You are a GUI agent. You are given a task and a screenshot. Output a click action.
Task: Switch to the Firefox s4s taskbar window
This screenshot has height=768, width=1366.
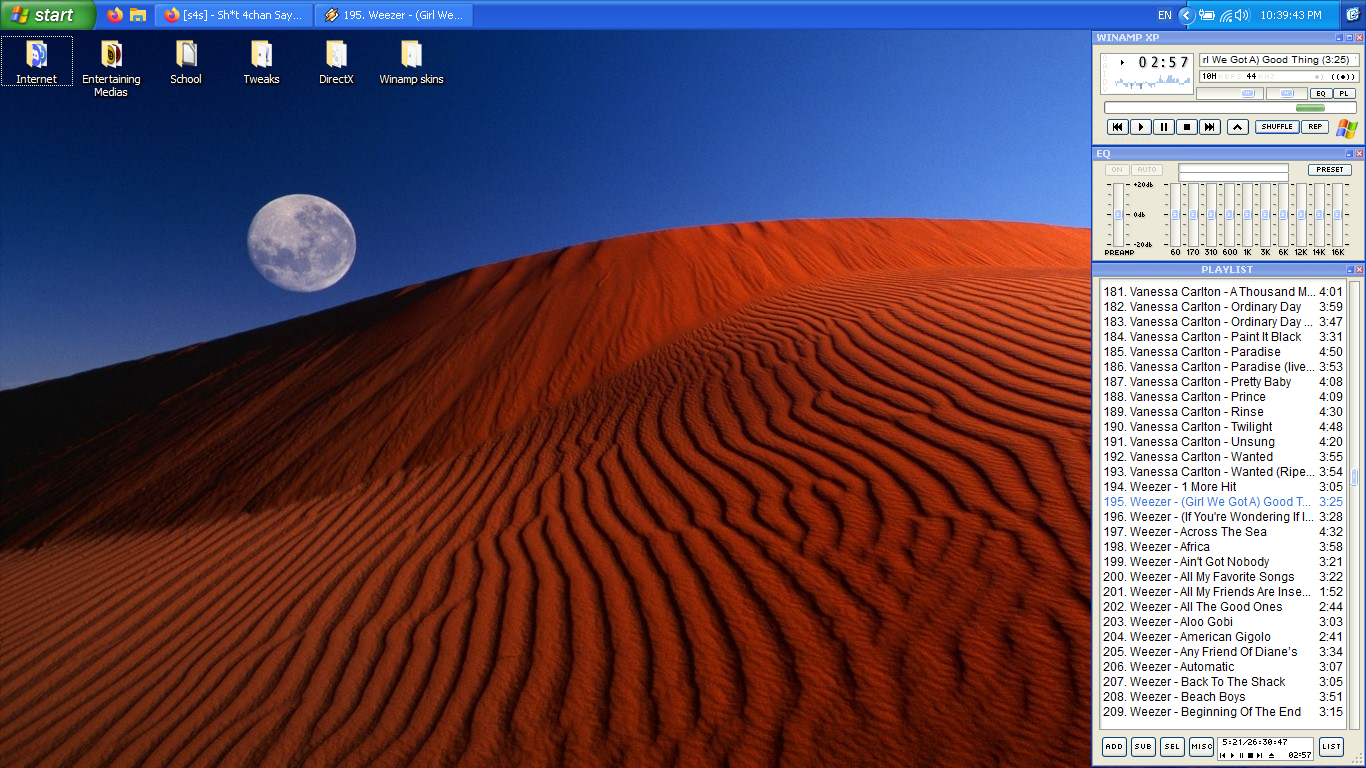(234, 15)
